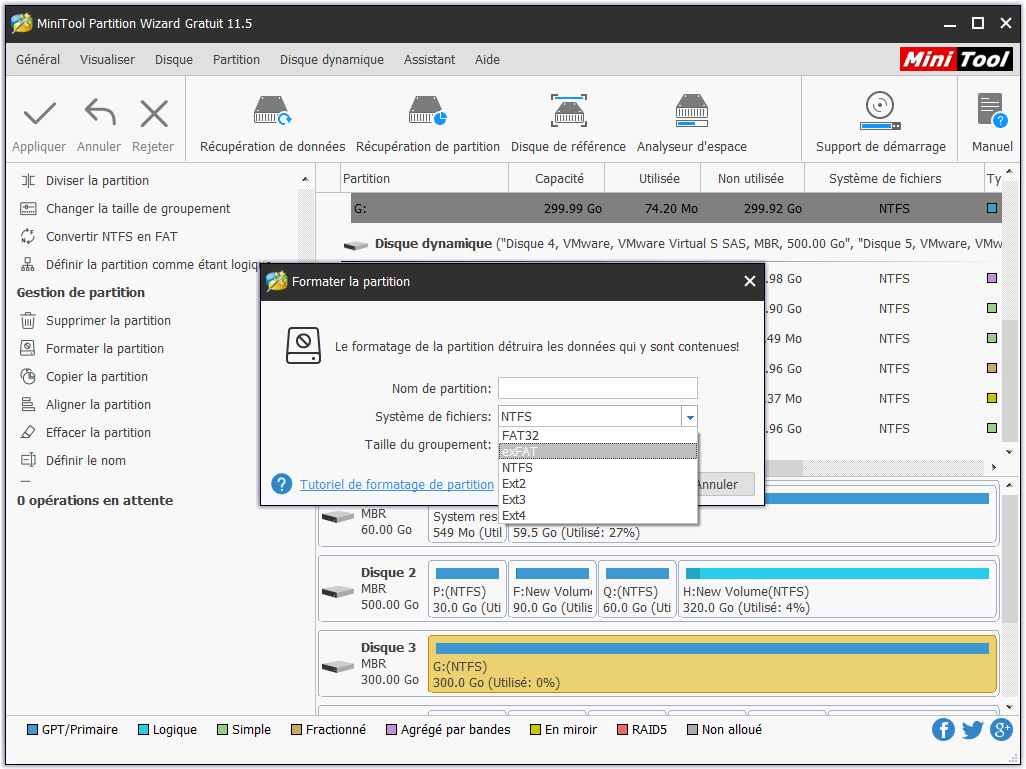The height and width of the screenshot is (769, 1026).
Task: Choose Ext4 in the file system dropdown
Action: click(x=597, y=516)
